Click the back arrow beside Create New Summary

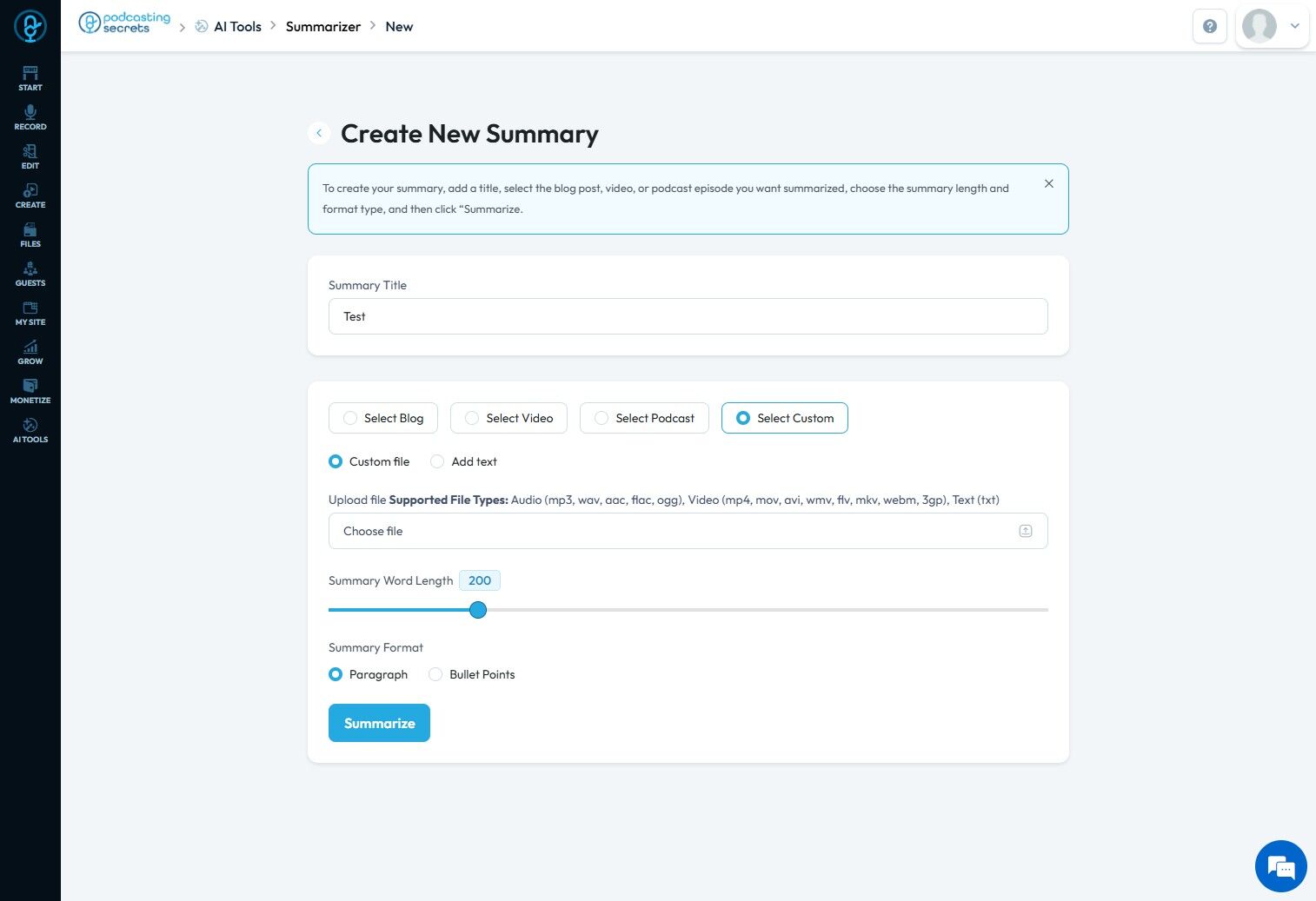pyautogui.click(x=319, y=133)
